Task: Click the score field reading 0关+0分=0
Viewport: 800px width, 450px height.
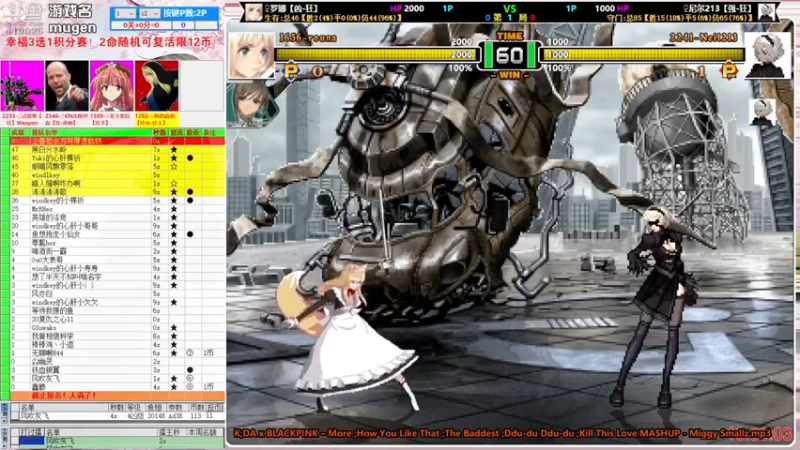Action: tap(141, 25)
